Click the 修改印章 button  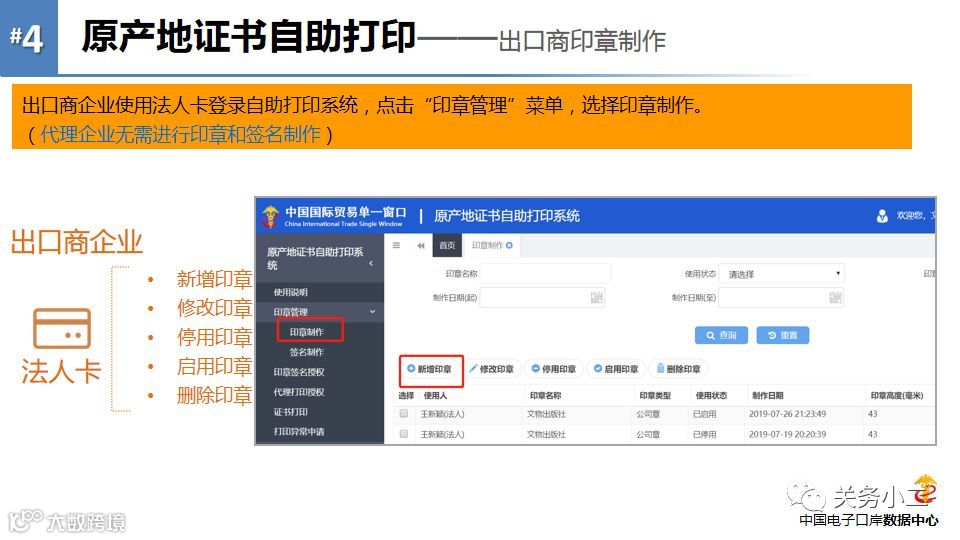[x=492, y=369]
